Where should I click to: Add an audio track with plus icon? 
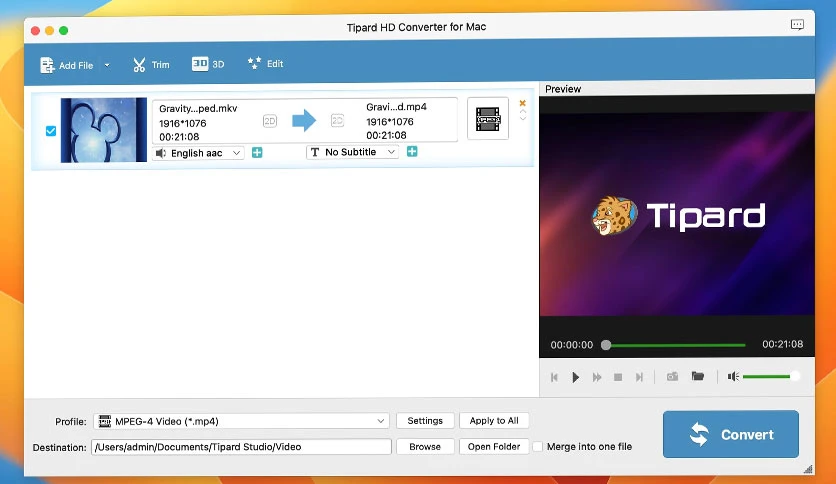(257, 152)
